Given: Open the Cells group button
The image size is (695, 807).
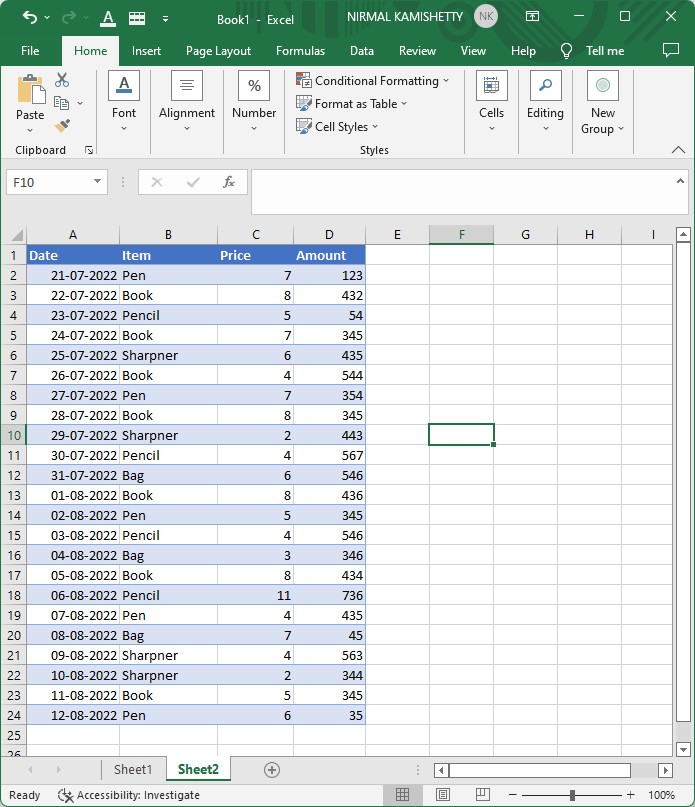Looking at the screenshot, I should [492, 101].
